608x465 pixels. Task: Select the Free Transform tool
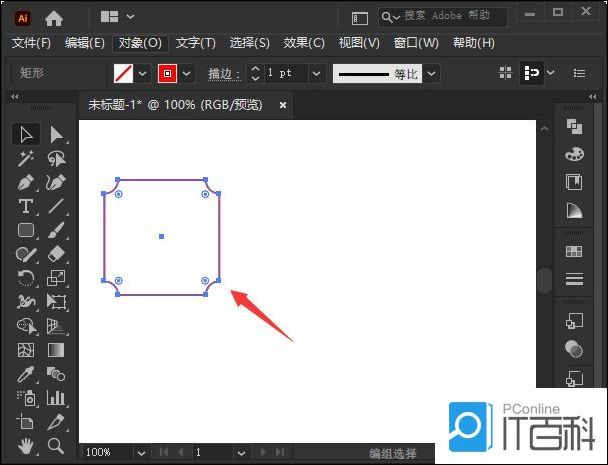coord(56,302)
